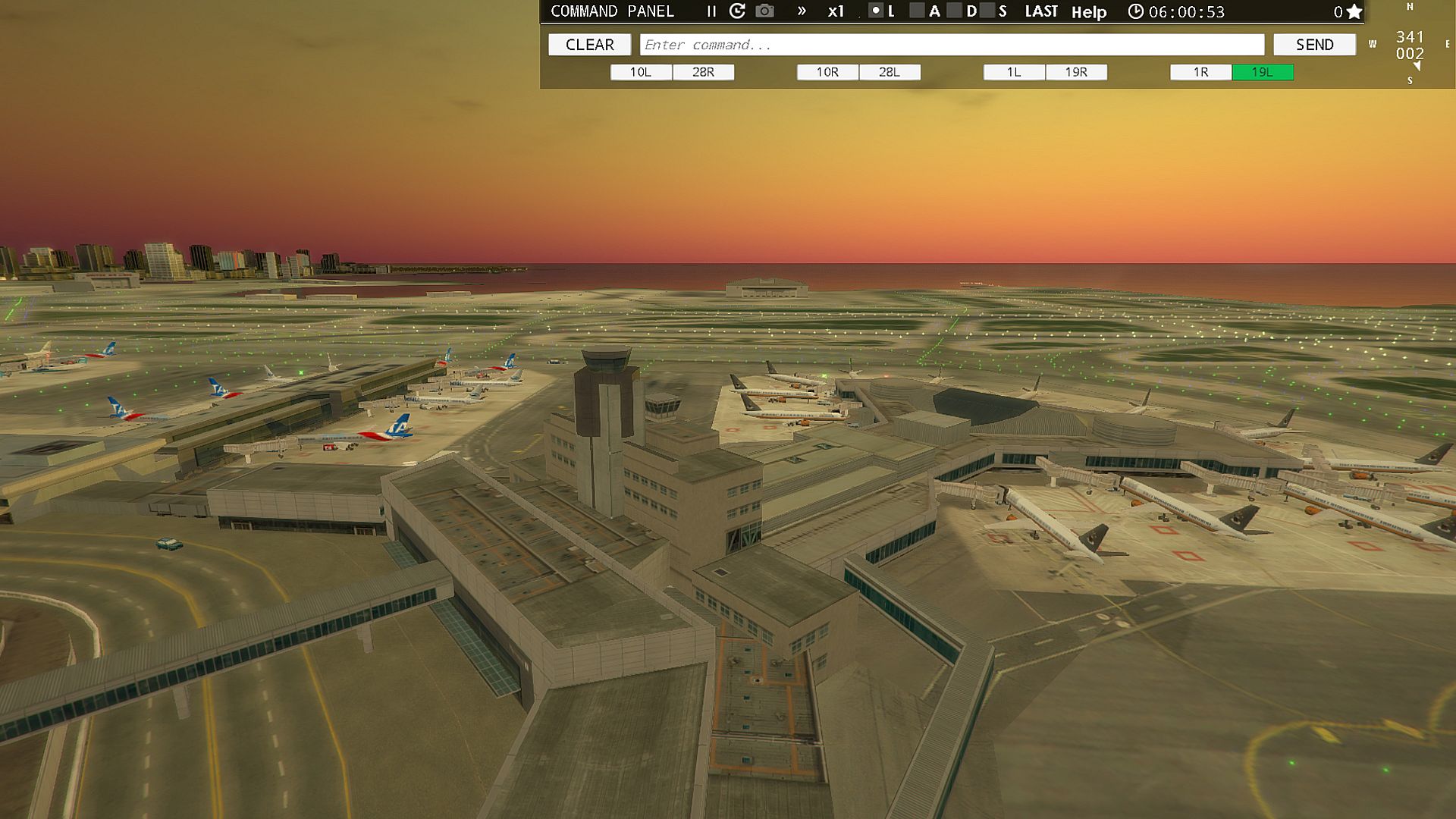Viewport: 1456px width, 819px height.
Task: Click the LAST menu item
Action: [1041, 11]
